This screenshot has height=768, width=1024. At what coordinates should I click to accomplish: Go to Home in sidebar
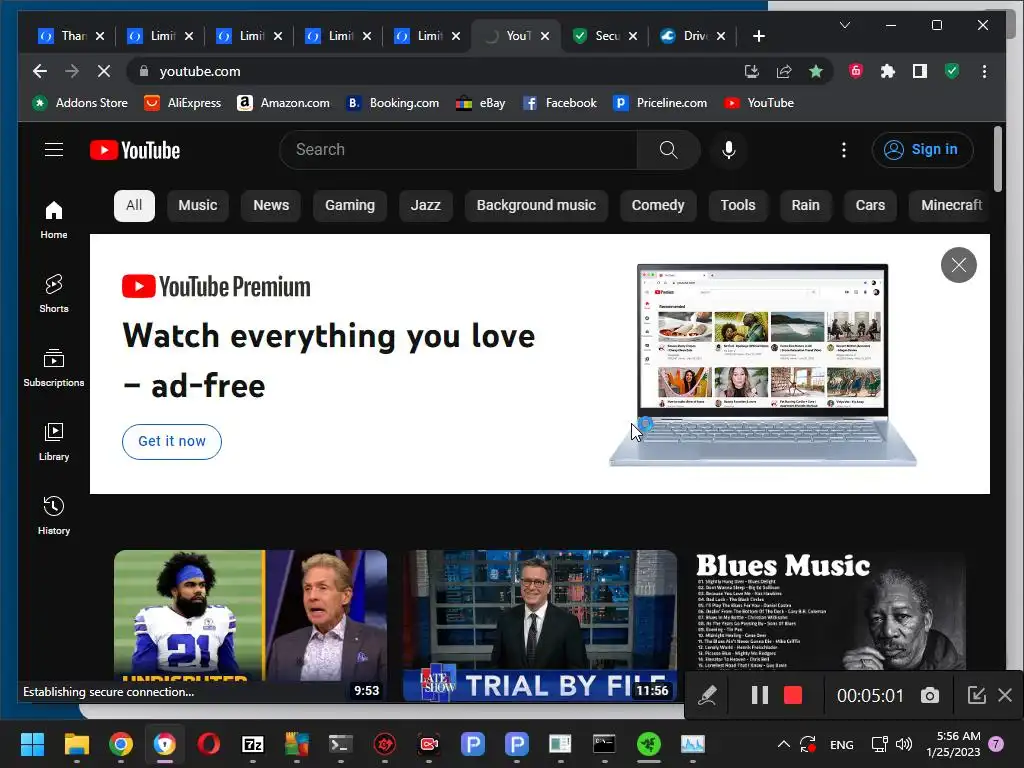point(54,220)
